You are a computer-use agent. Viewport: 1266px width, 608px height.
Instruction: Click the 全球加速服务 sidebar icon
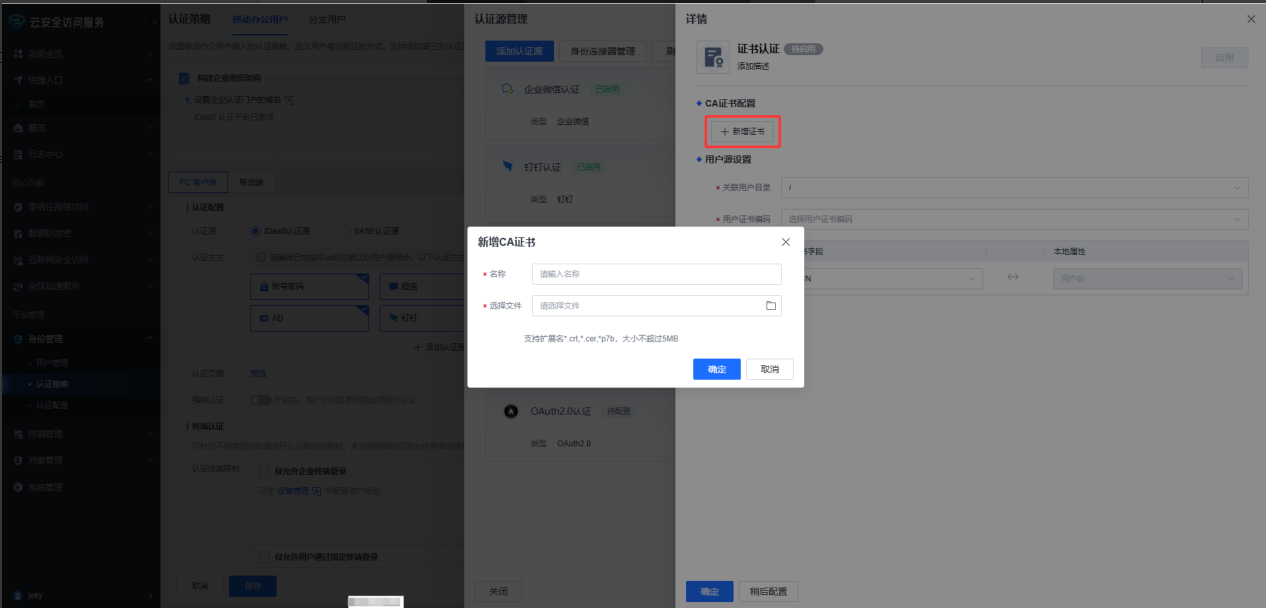18,286
